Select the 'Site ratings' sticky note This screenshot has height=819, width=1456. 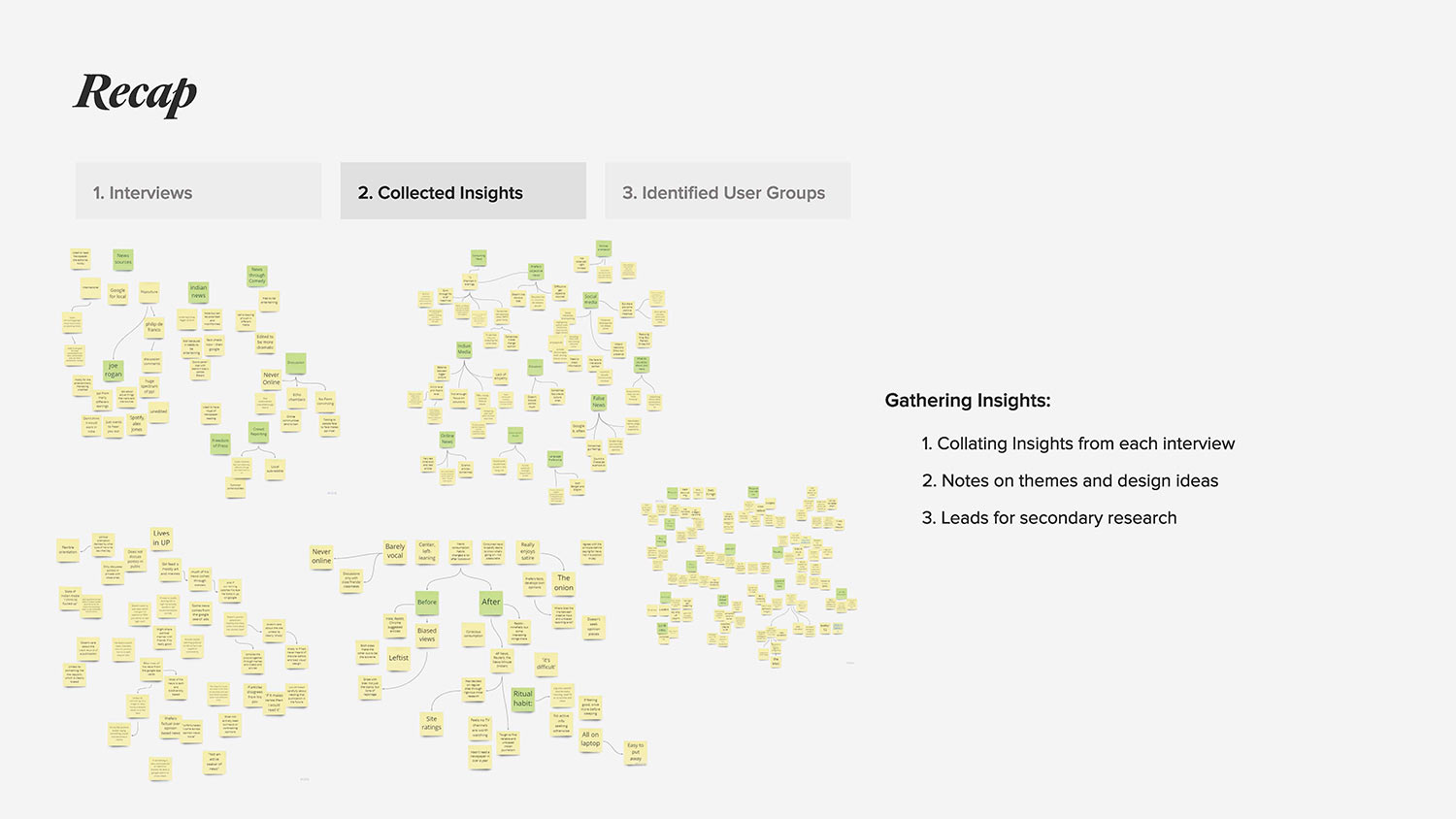click(x=432, y=723)
